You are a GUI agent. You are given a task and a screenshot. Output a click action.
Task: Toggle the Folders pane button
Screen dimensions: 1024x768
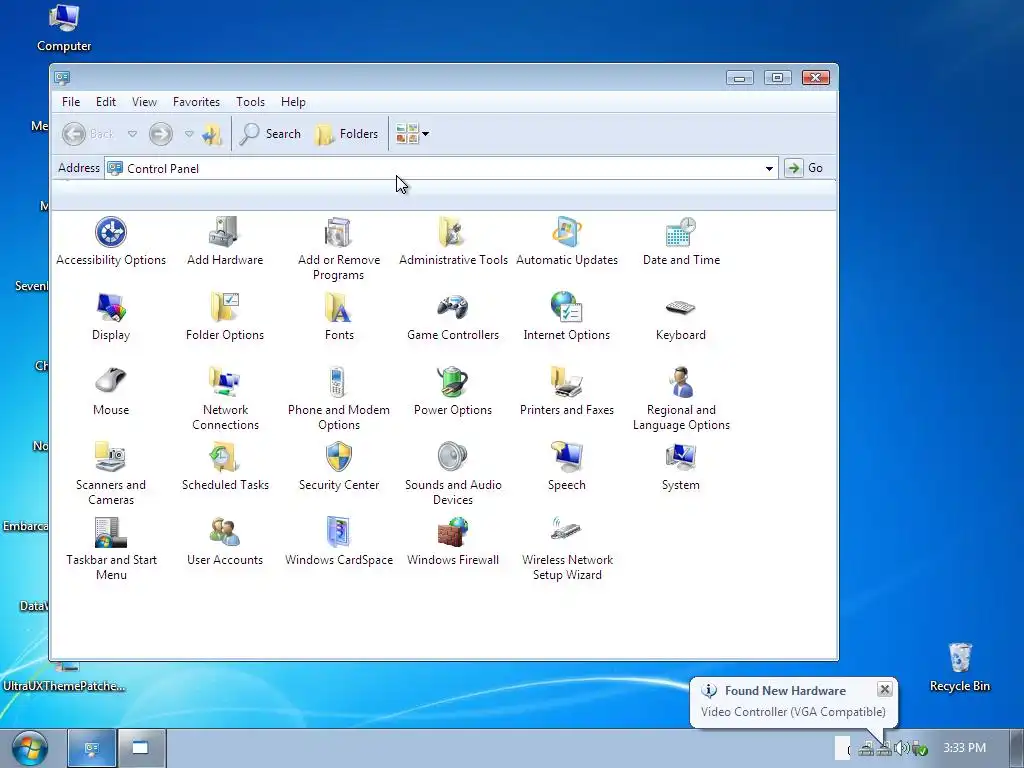tap(347, 134)
